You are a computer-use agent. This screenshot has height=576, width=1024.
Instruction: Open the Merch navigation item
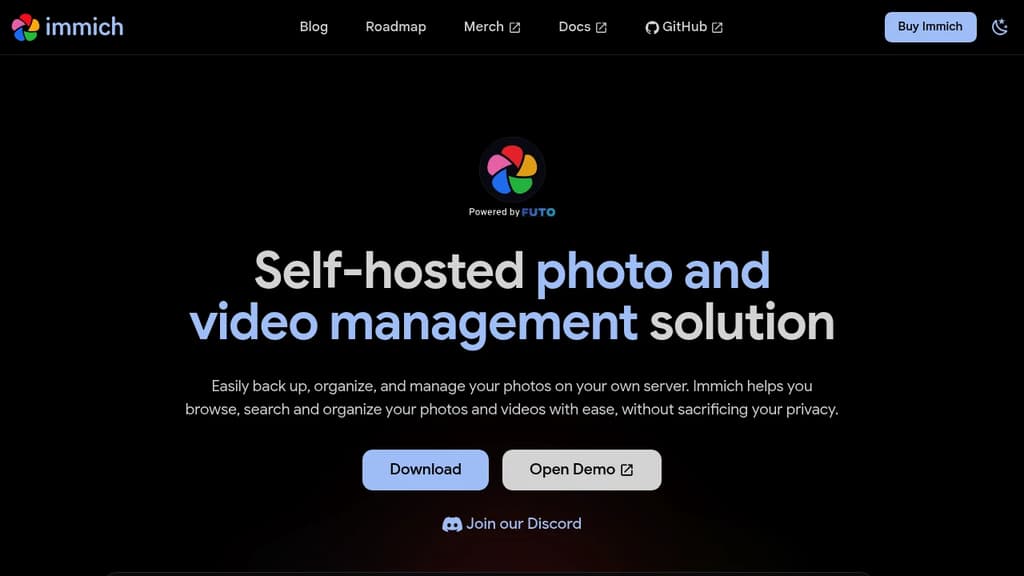point(484,27)
